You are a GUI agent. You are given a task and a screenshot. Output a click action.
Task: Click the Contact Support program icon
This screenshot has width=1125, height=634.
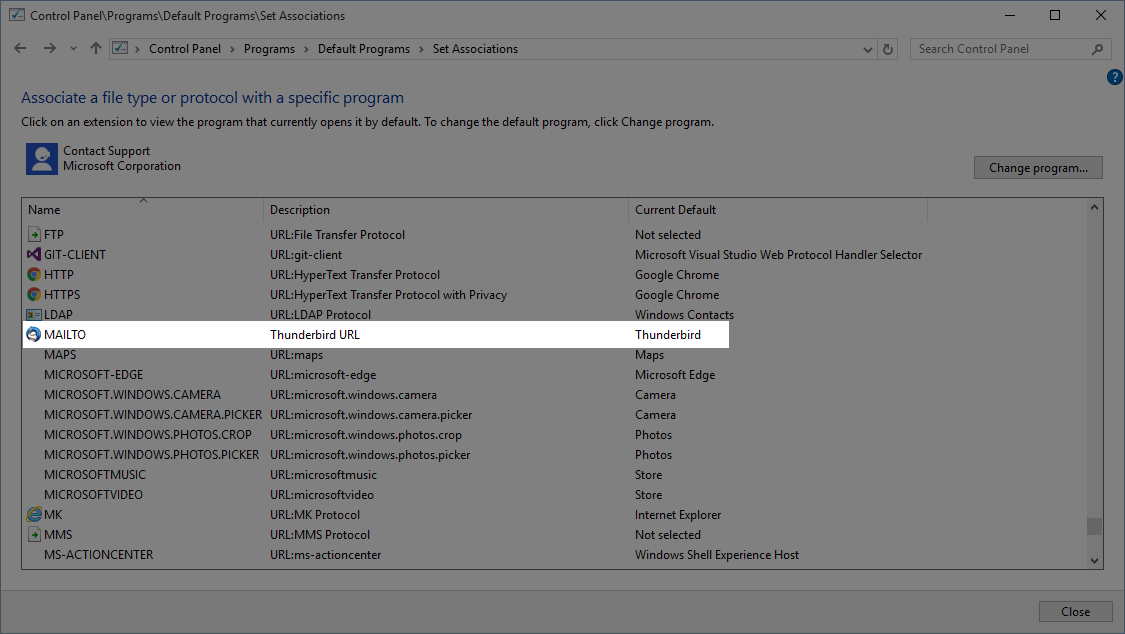[x=42, y=158]
